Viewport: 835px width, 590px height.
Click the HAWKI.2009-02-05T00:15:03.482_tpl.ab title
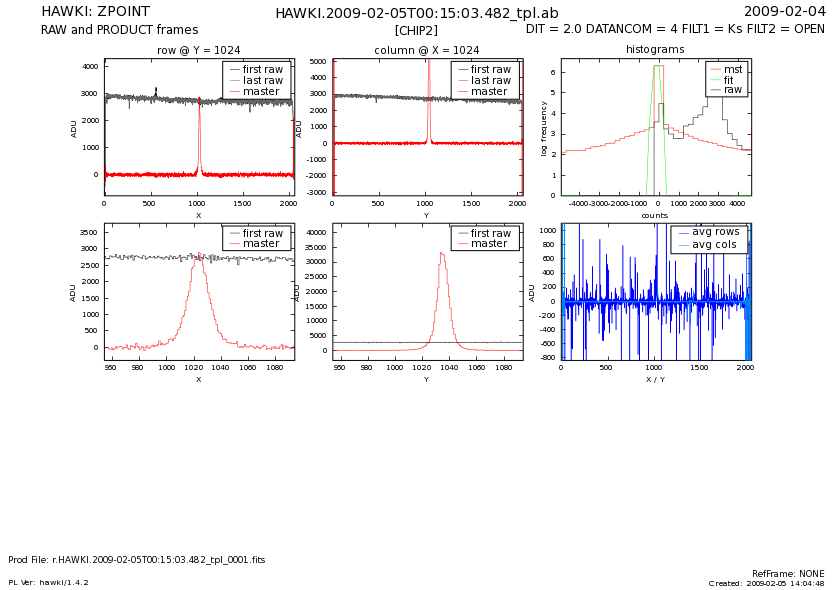pos(416,13)
